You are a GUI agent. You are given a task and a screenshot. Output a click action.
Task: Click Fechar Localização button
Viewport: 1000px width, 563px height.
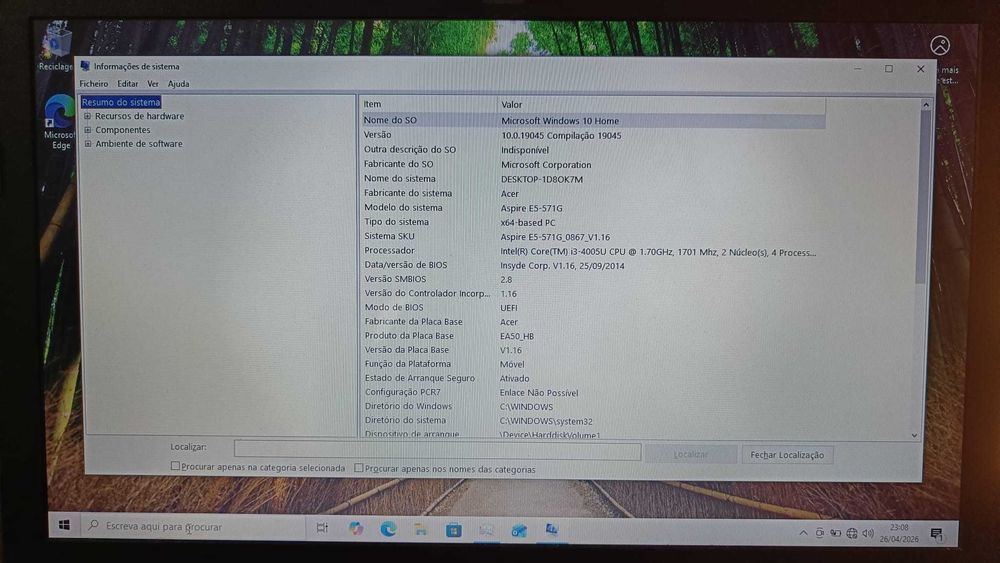[x=787, y=455]
